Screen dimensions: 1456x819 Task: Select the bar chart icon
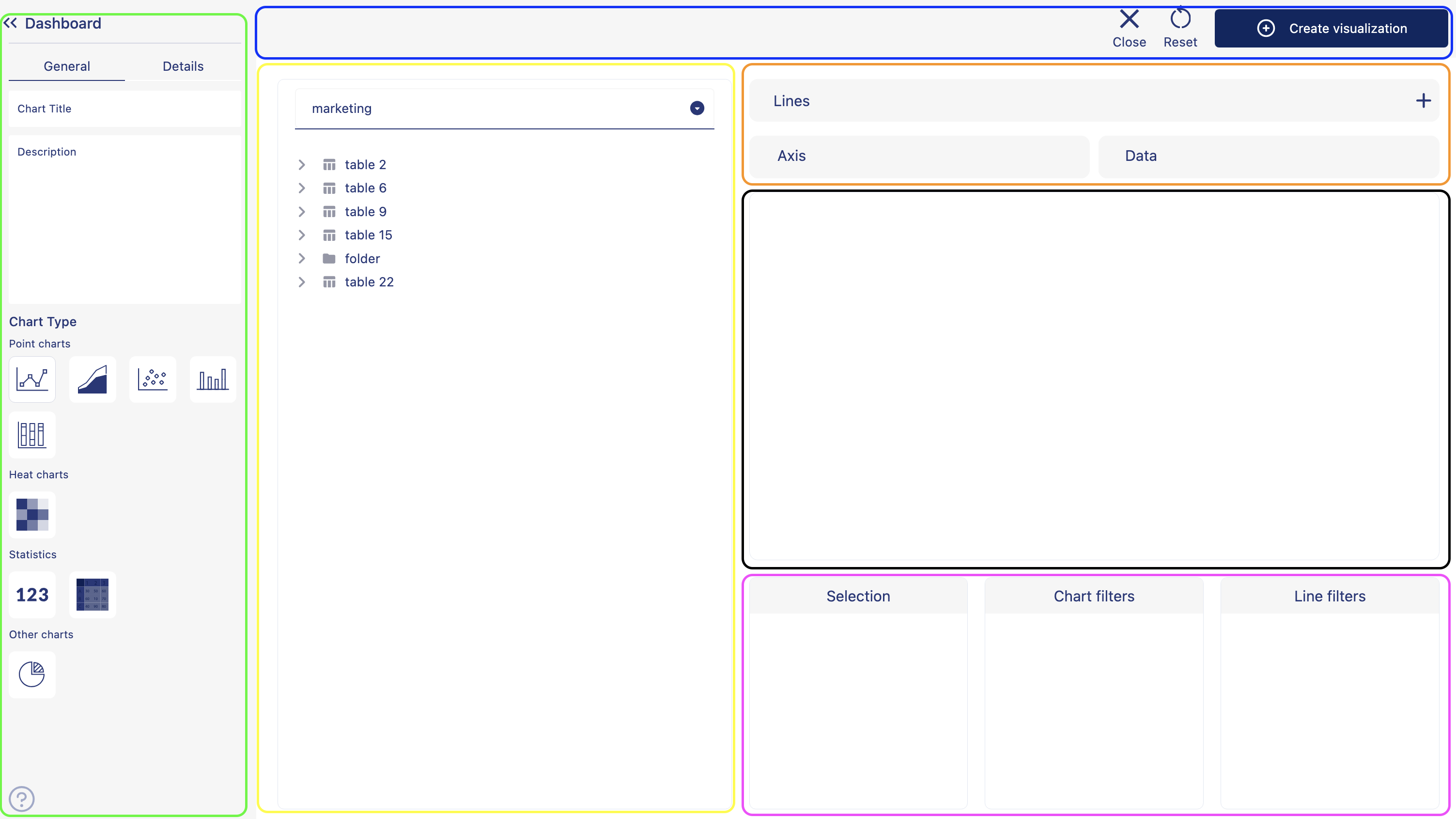click(212, 378)
